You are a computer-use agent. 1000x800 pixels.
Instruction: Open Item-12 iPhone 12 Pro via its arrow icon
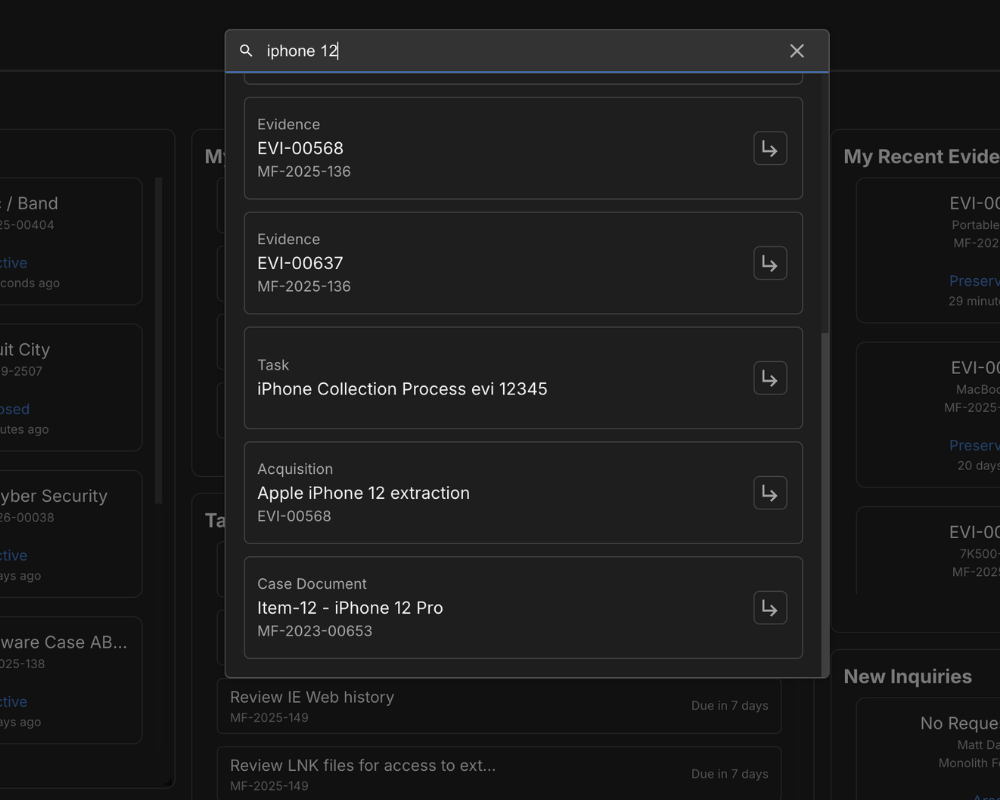click(770, 607)
